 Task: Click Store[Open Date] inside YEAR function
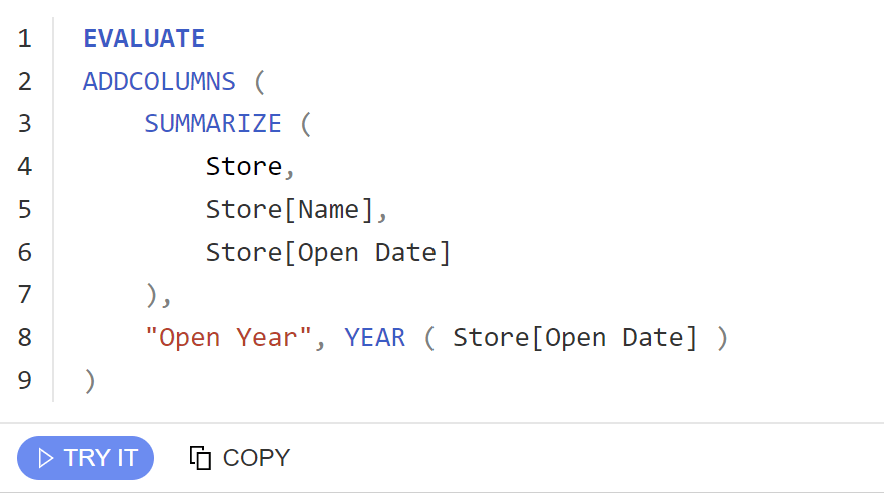pyautogui.click(x=576, y=337)
